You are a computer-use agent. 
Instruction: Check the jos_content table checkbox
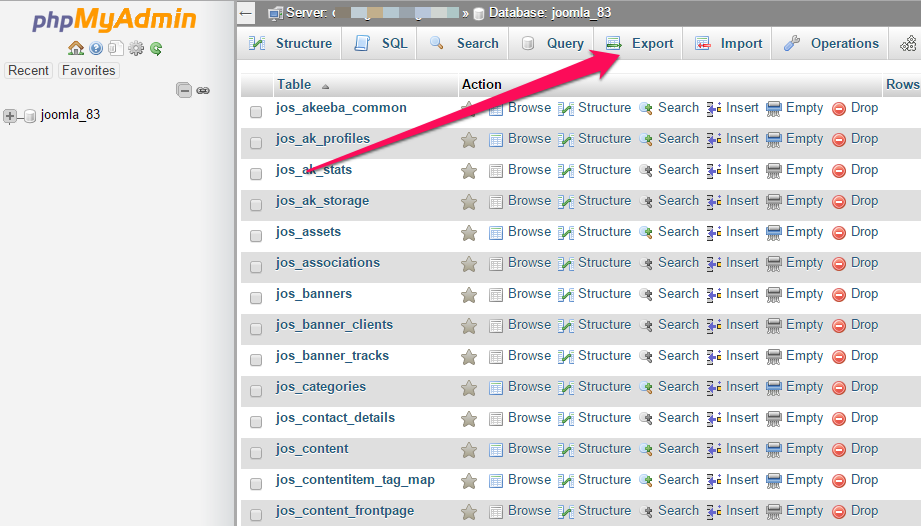[256, 453]
